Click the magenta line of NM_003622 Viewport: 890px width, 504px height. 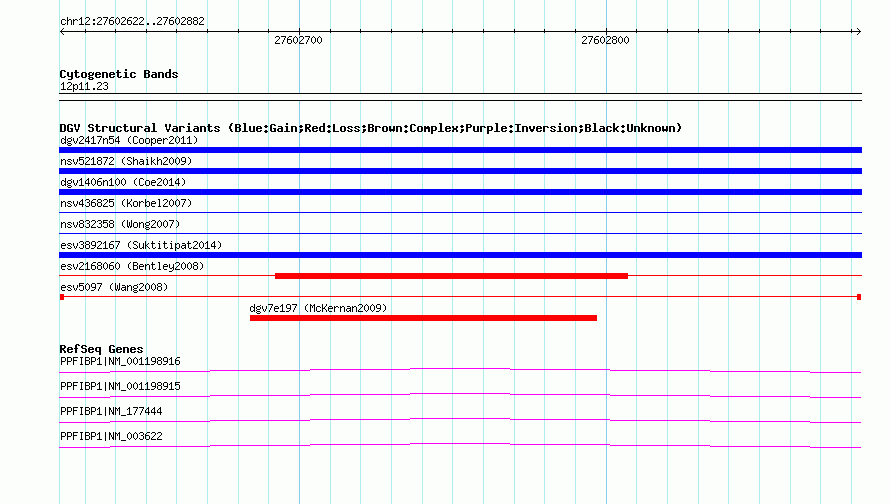coord(460,444)
